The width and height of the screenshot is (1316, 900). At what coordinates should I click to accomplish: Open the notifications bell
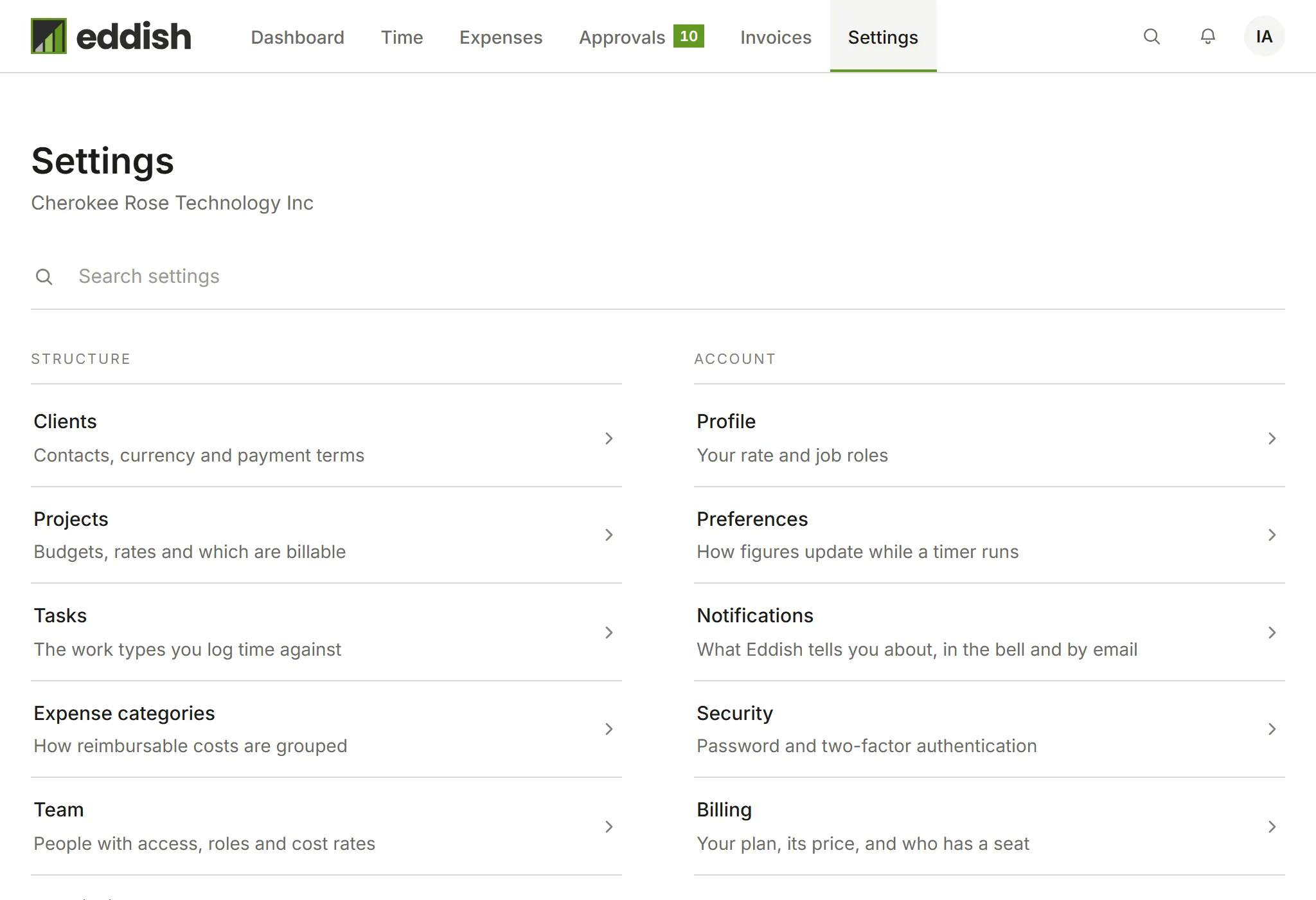pyautogui.click(x=1208, y=37)
